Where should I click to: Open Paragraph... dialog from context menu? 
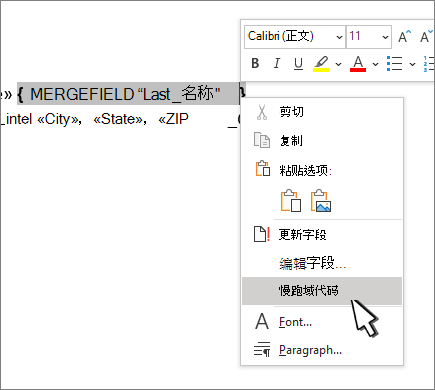pos(322,350)
